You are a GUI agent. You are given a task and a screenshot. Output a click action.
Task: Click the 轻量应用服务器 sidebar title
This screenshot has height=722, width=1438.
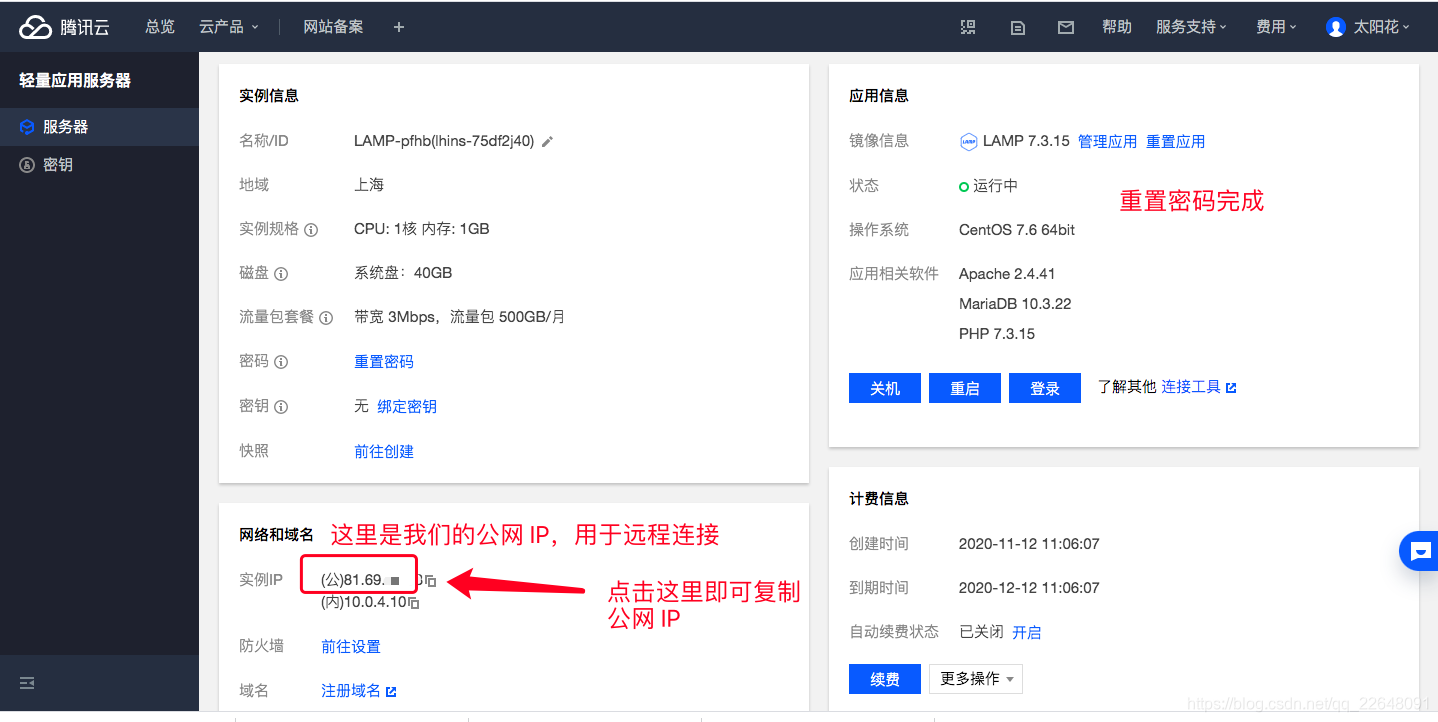75,80
